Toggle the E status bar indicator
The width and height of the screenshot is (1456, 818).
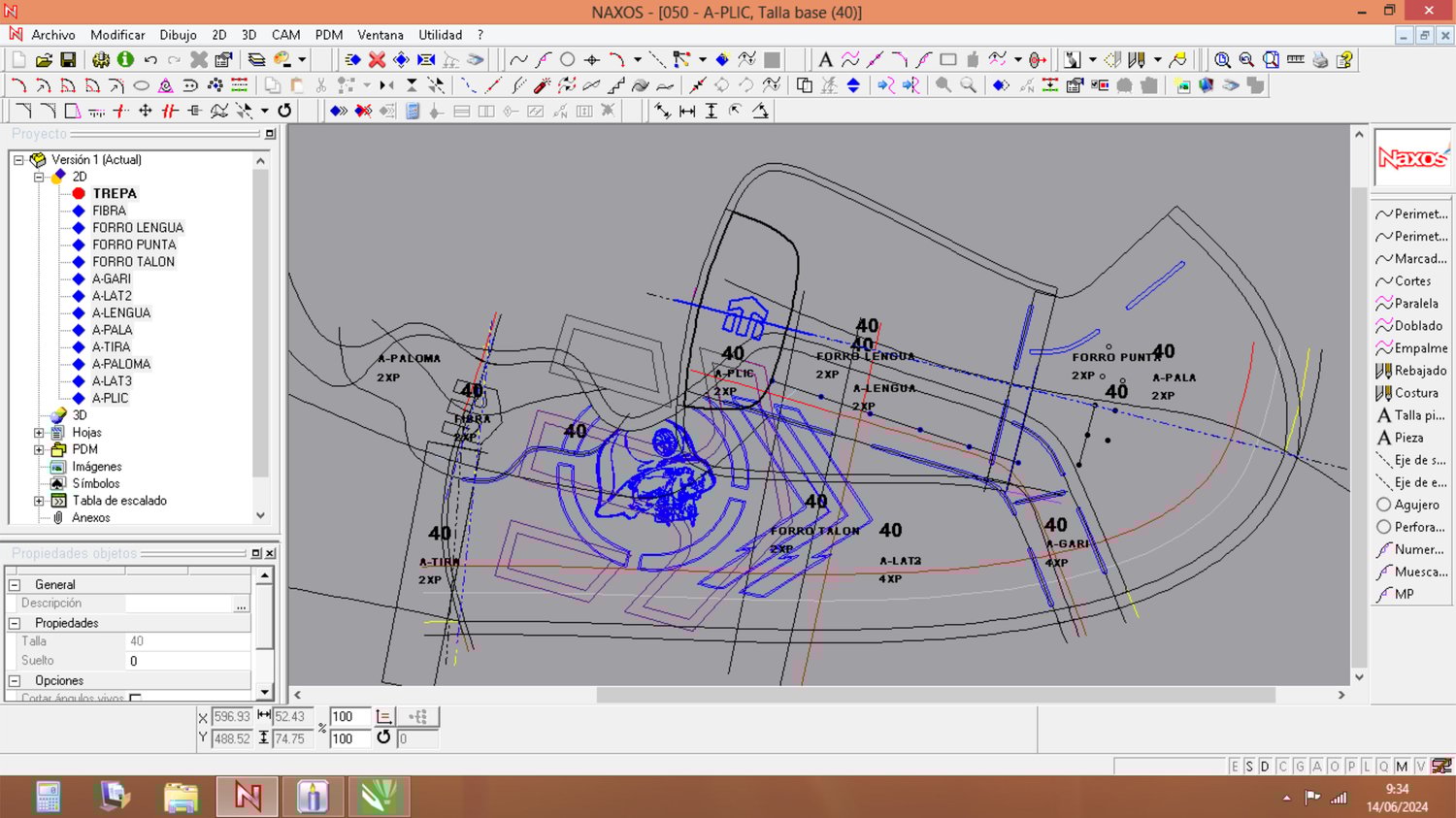(x=1235, y=767)
